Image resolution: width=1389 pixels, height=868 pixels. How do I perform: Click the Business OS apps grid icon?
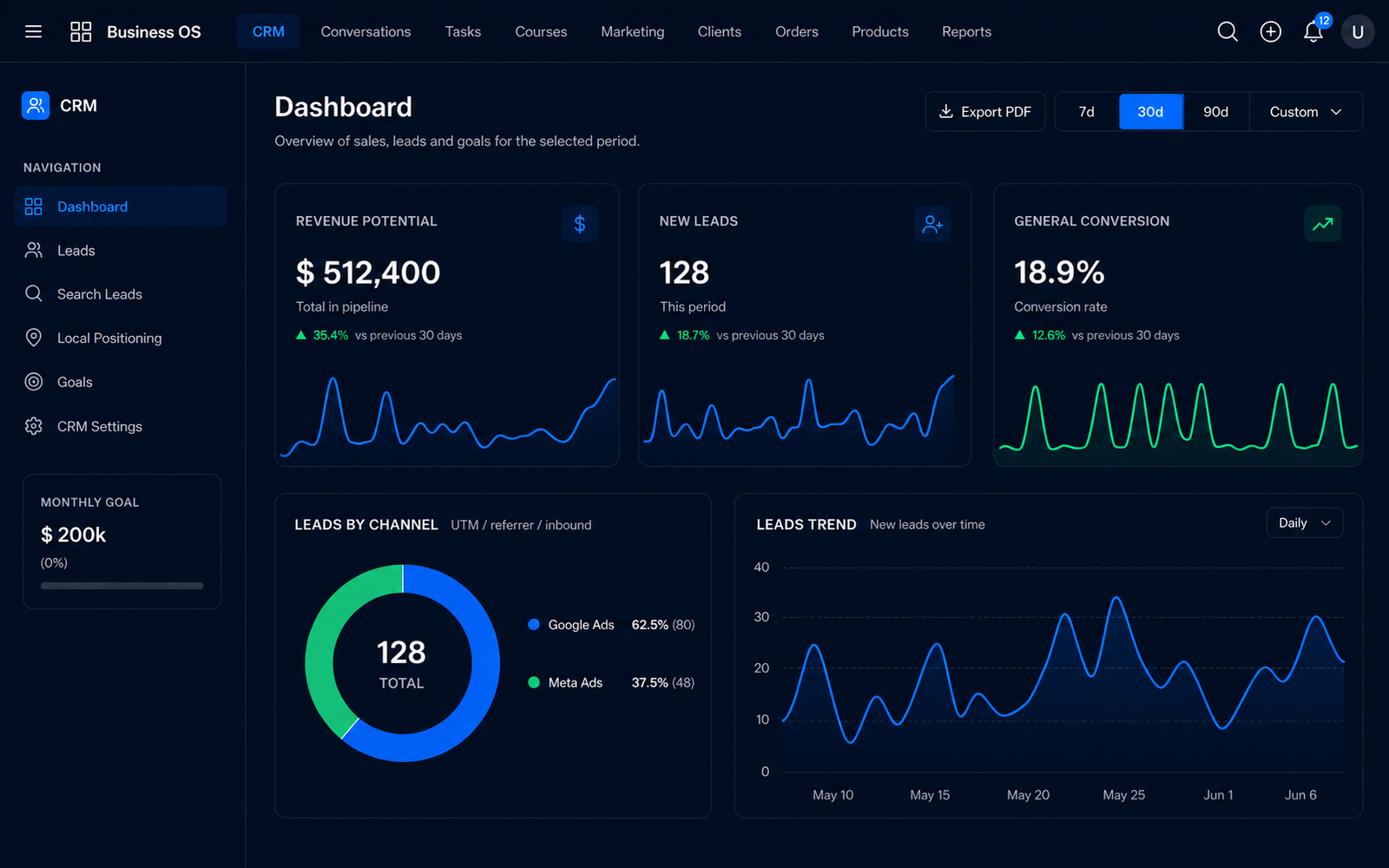81,32
